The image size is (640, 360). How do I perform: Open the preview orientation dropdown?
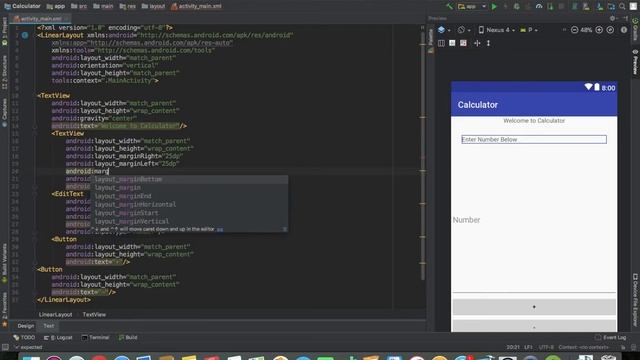point(464,30)
